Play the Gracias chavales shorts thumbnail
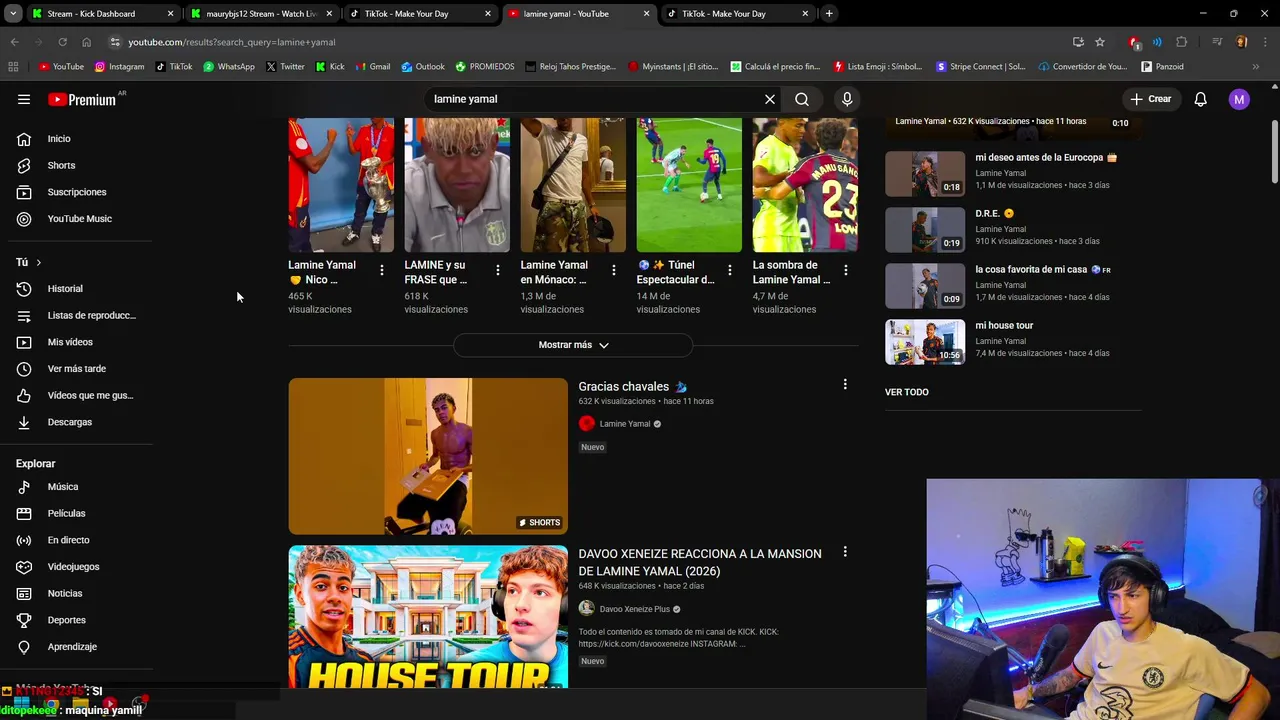1280x720 pixels. point(428,456)
